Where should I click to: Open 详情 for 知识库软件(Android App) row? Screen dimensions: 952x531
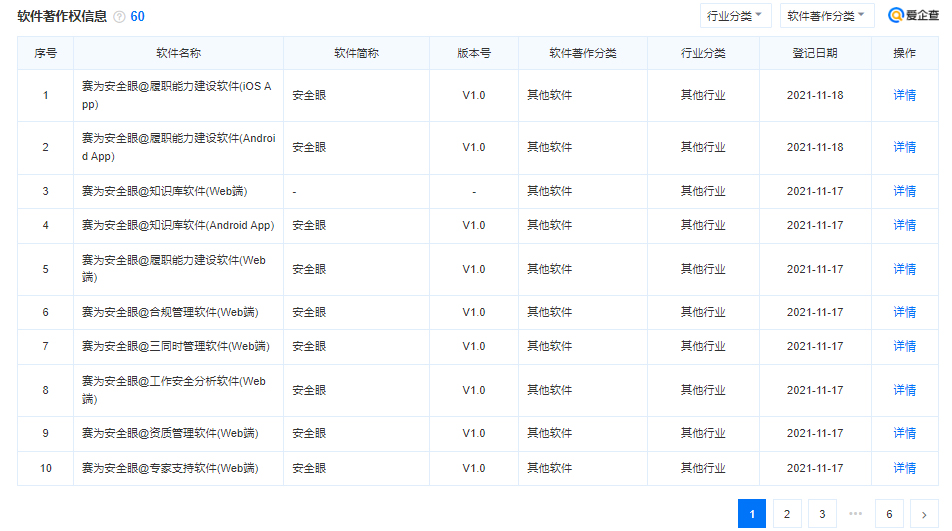tap(904, 225)
